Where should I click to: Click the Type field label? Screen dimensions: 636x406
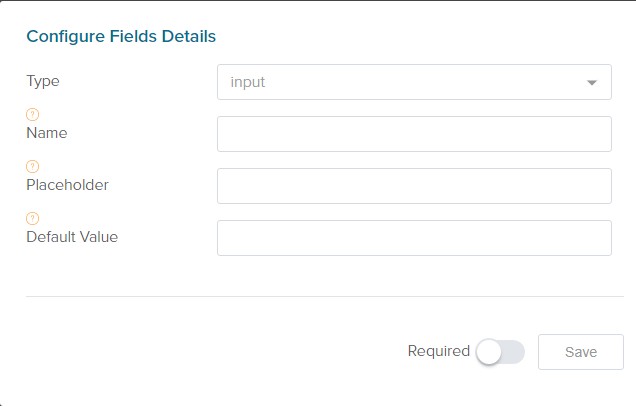click(x=43, y=80)
